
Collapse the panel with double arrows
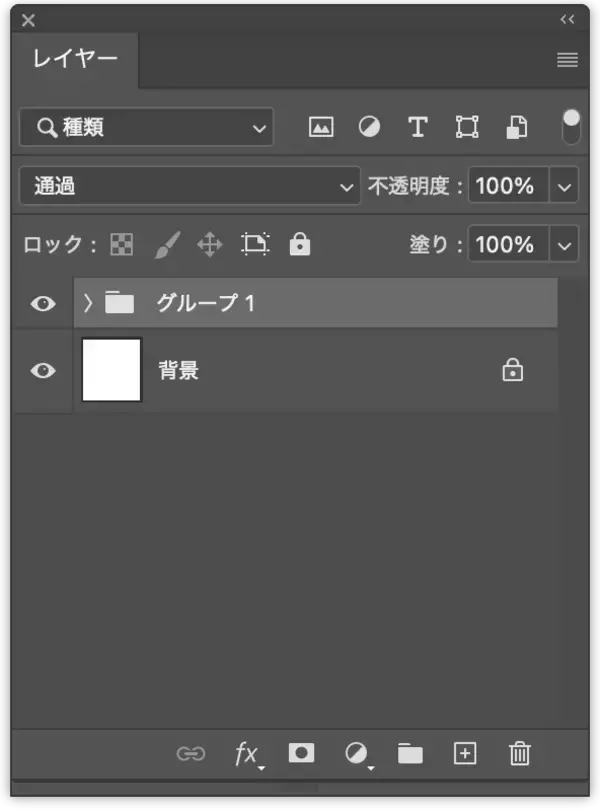(567, 20)
